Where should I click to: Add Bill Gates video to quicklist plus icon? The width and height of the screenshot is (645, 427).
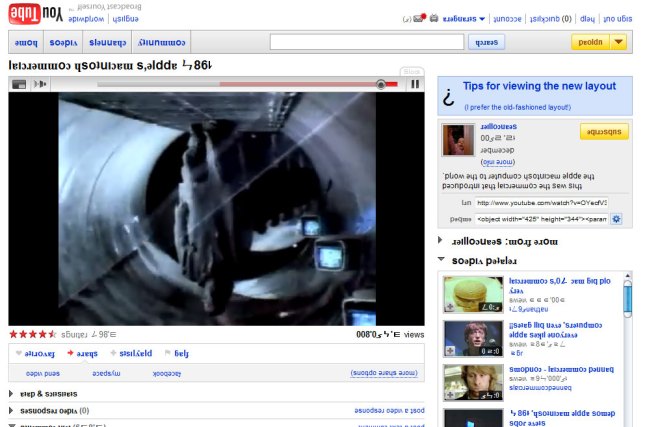(450, 351)
